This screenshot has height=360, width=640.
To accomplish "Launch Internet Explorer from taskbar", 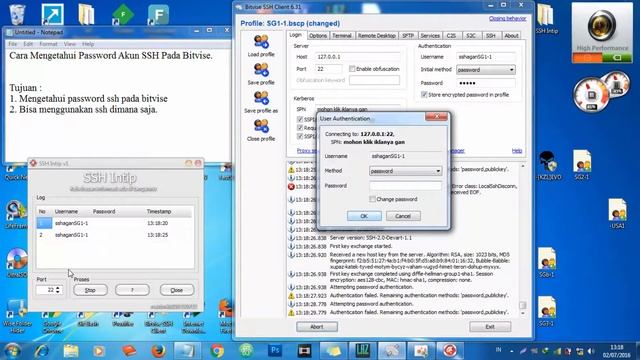I will point(42,351).
